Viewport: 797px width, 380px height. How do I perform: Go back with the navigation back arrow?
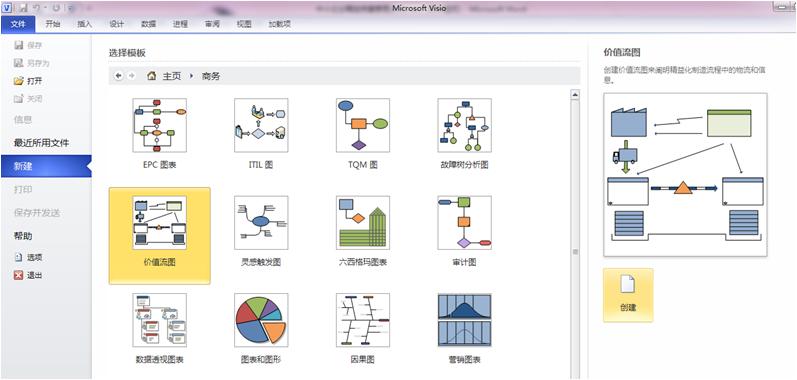tap(119, 76)
